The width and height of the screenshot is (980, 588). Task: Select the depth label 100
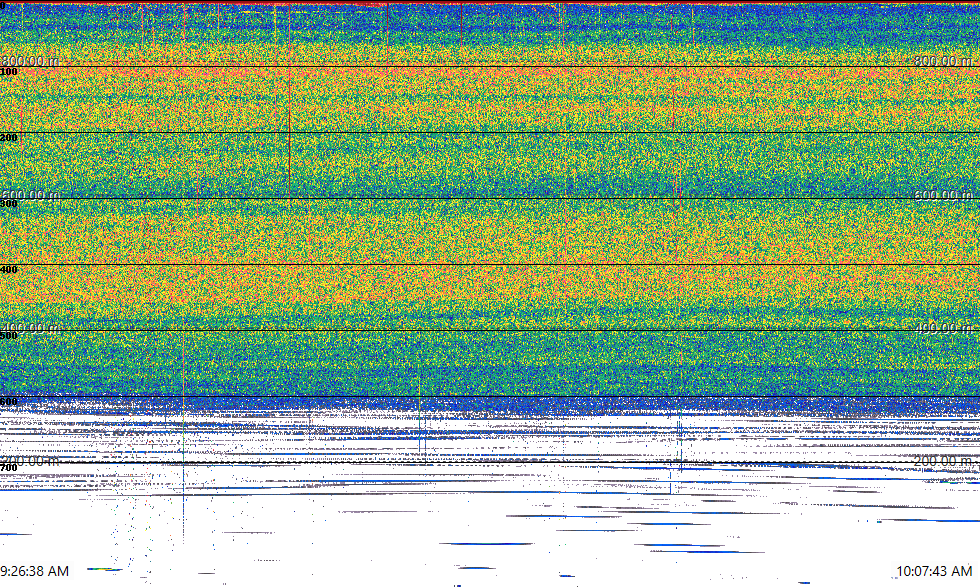(x=9, y=72)
